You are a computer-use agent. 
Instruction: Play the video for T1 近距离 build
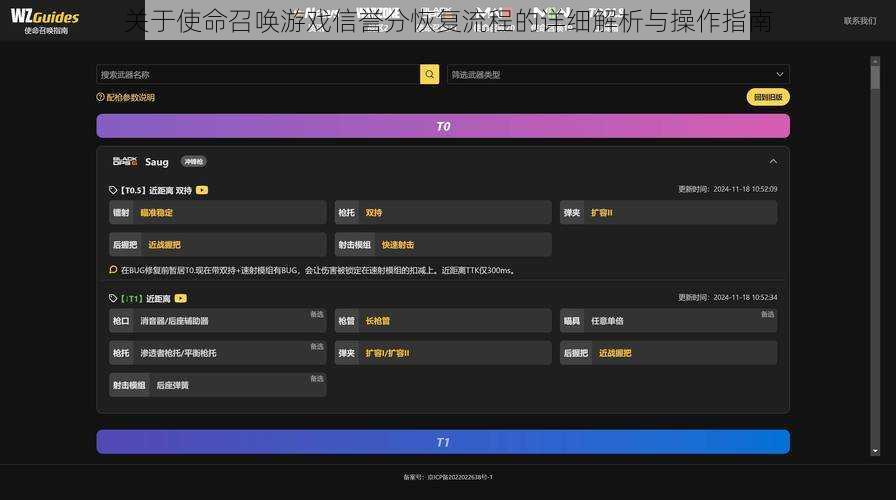[181, 298]
